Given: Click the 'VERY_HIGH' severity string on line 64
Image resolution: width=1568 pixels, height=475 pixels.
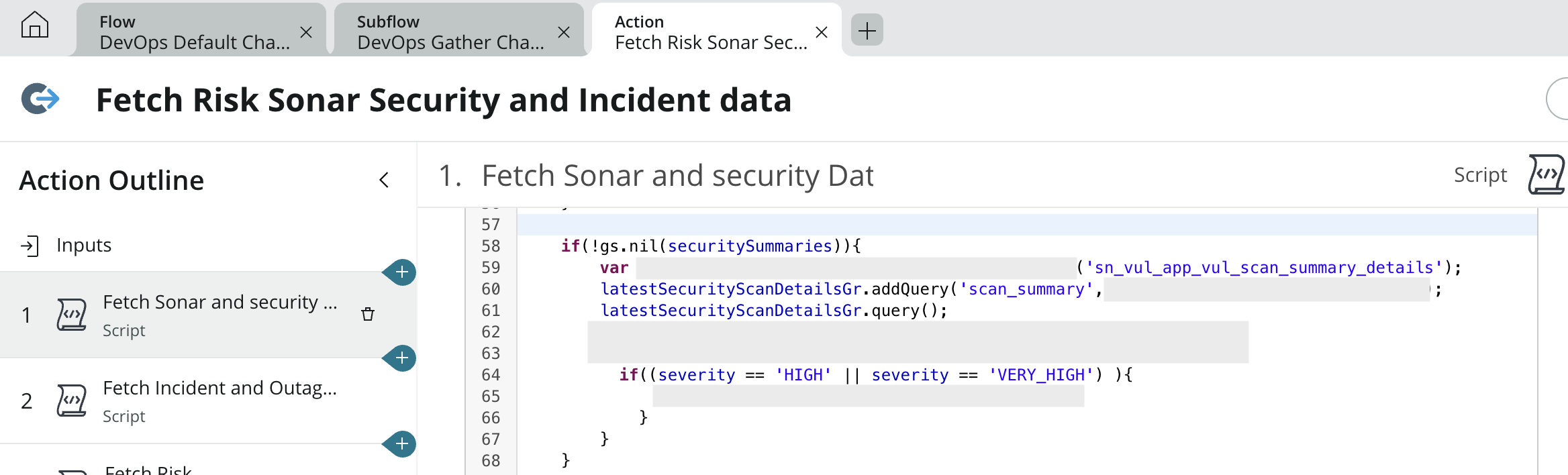Looking at the screenshot, I should 1041,375.
